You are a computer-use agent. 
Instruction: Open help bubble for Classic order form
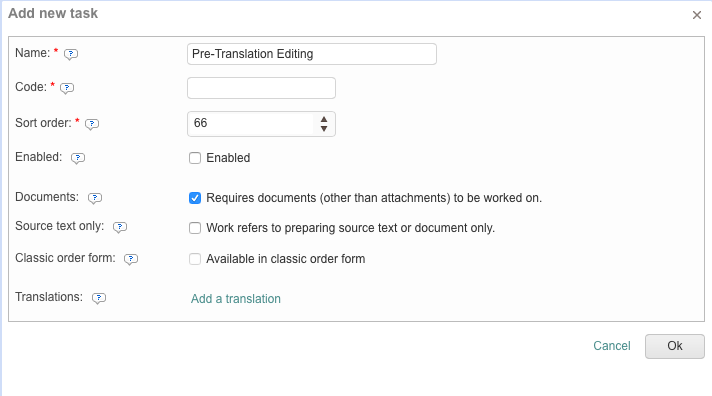coord(131,259)
